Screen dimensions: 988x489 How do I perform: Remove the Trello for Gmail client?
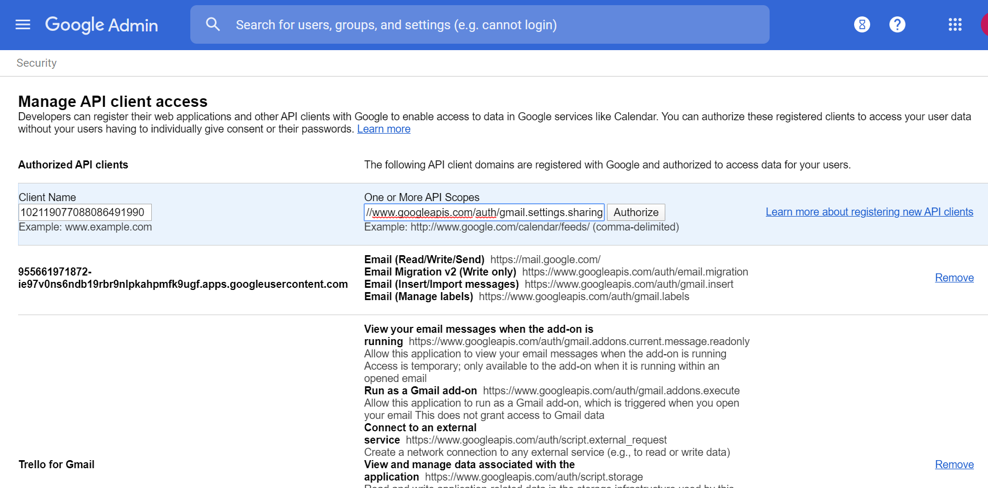tap(954, 464)
